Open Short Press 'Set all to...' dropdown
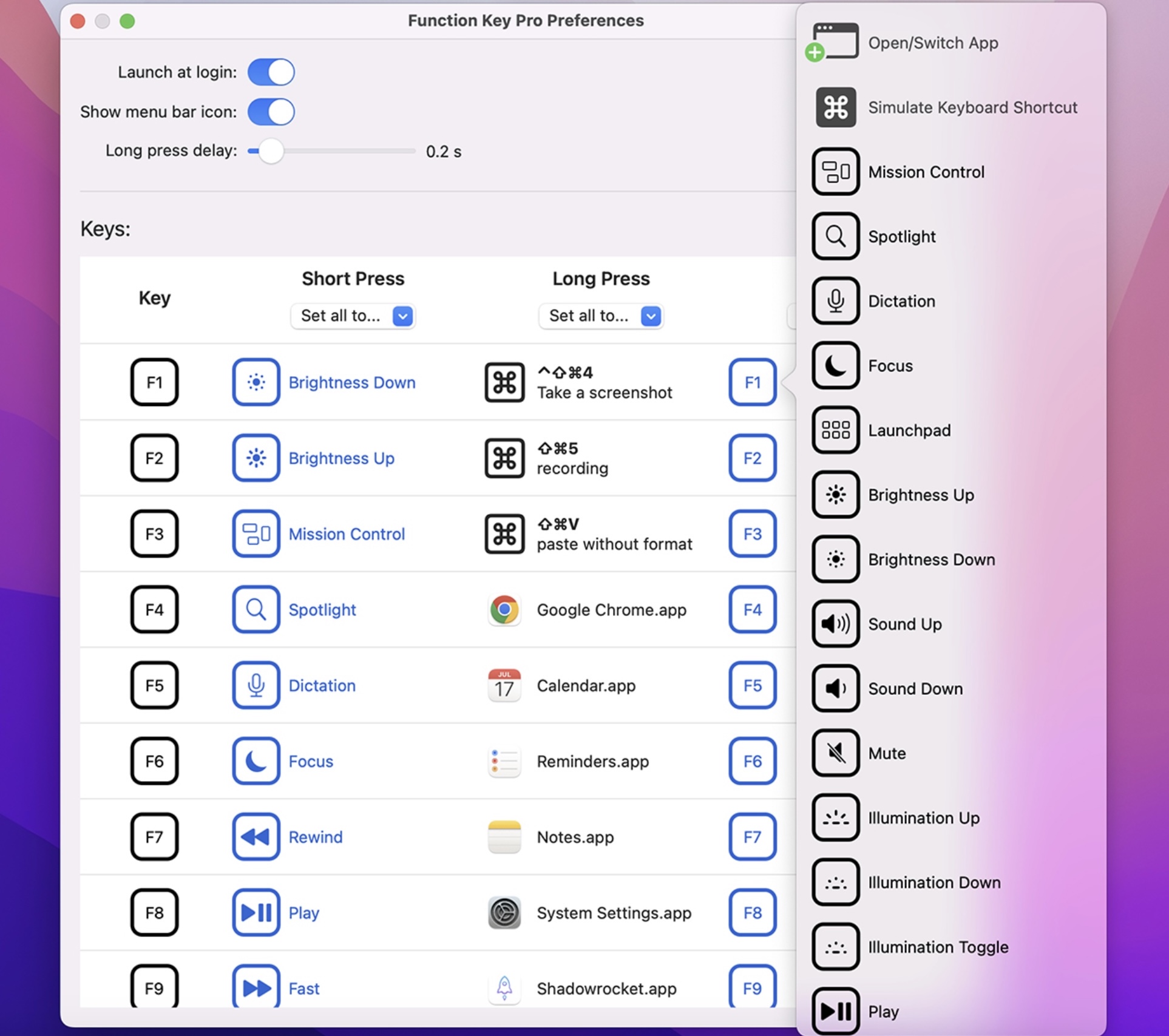1169x1036 pixels. coord(353,316)
